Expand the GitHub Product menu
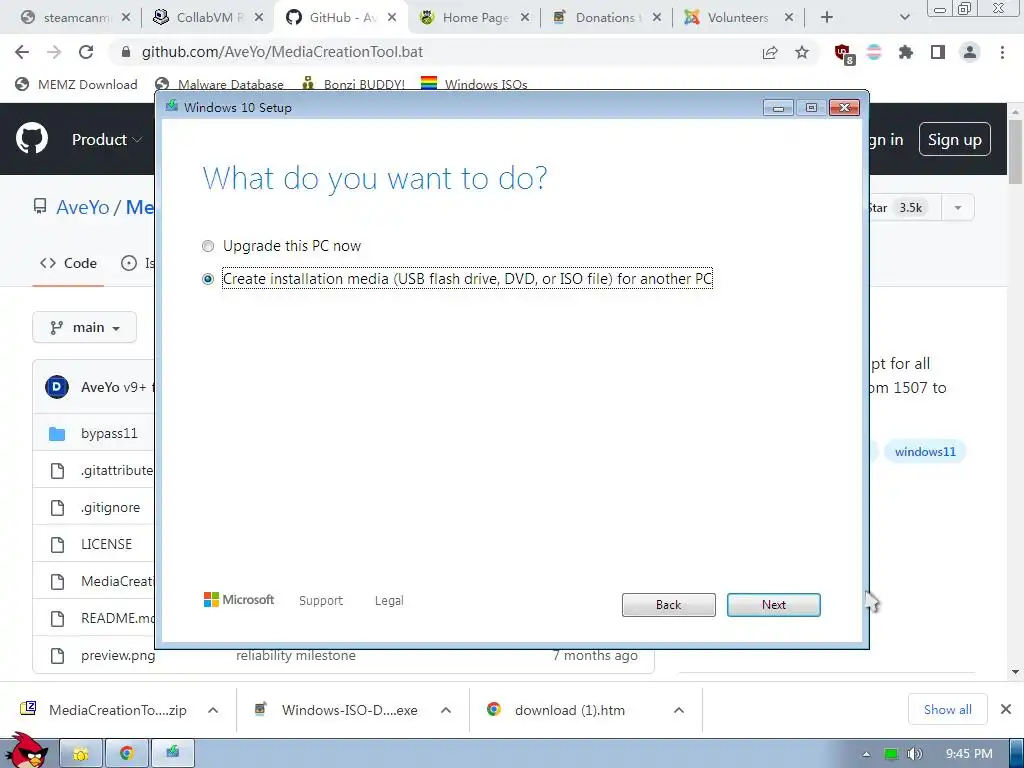This screenshot has height=768, width=1024. pos(107,140)
